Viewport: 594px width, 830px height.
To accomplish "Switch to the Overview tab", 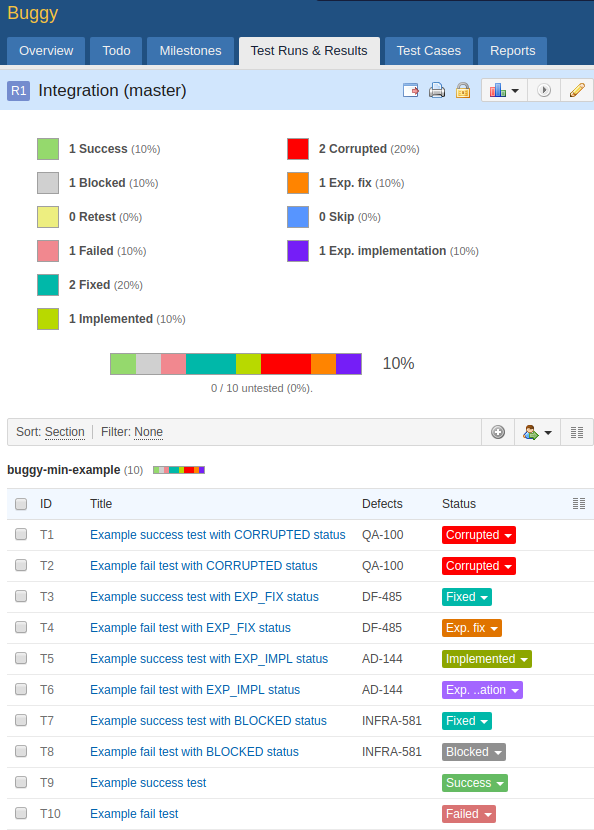I will click(46, 51).
